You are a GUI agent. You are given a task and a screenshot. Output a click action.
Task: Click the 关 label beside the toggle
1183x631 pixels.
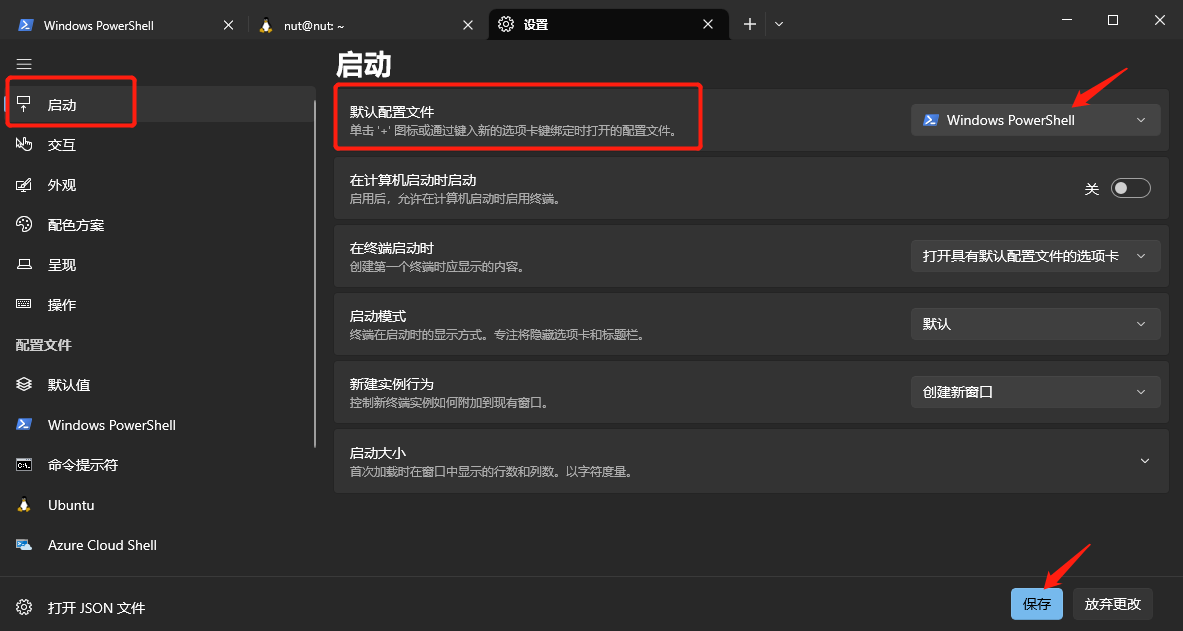click(1092, 189)
